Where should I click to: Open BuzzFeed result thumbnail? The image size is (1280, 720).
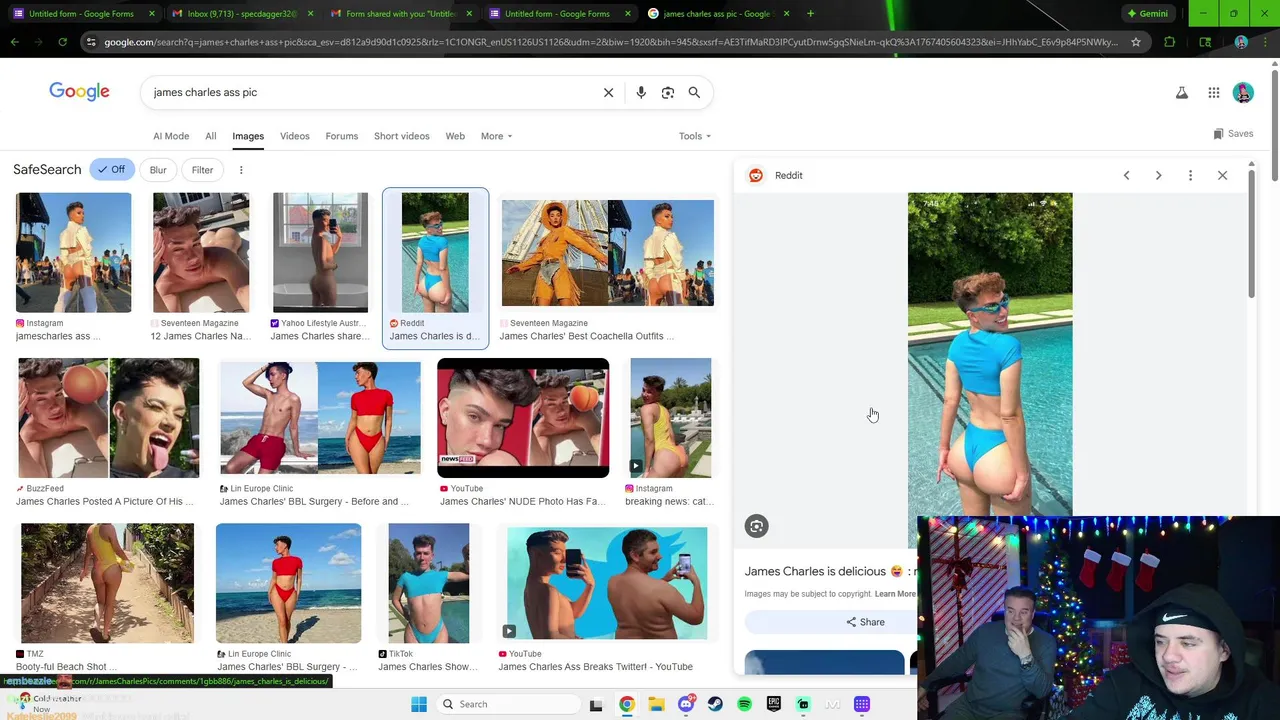[108, 418]
